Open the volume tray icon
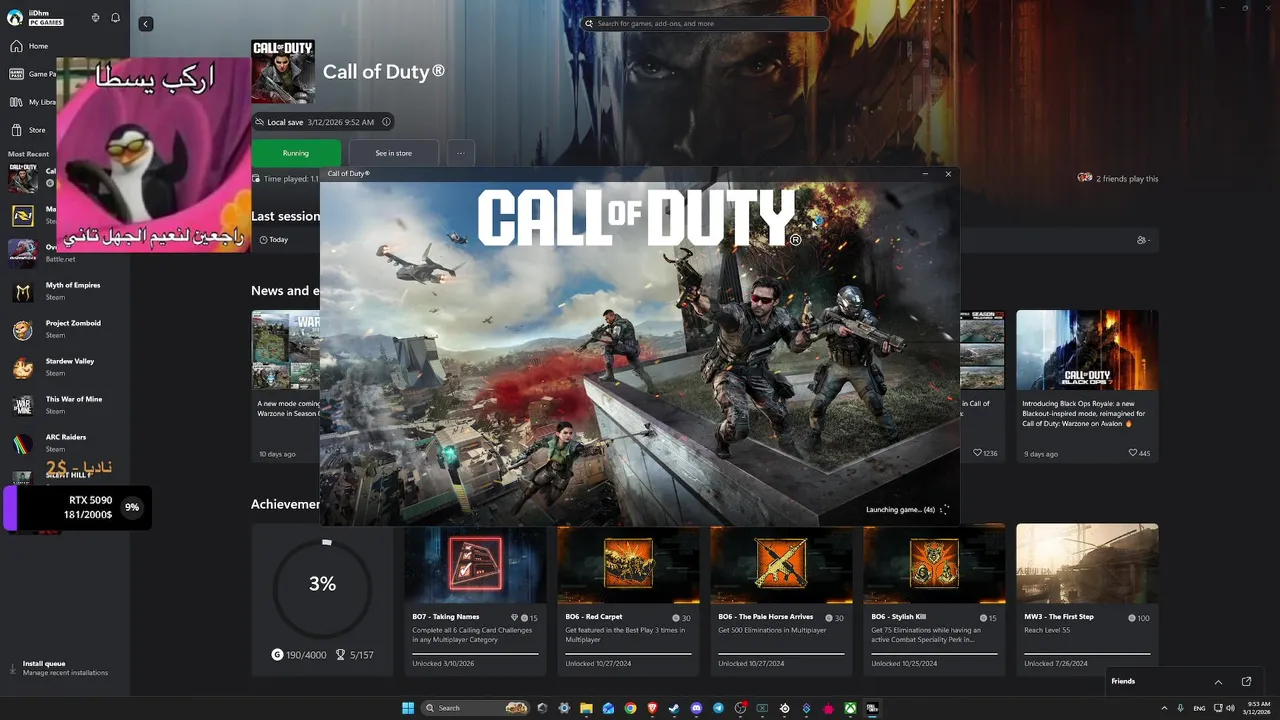The width and height of the screenshot is (1280, 720). [1229, 708]
